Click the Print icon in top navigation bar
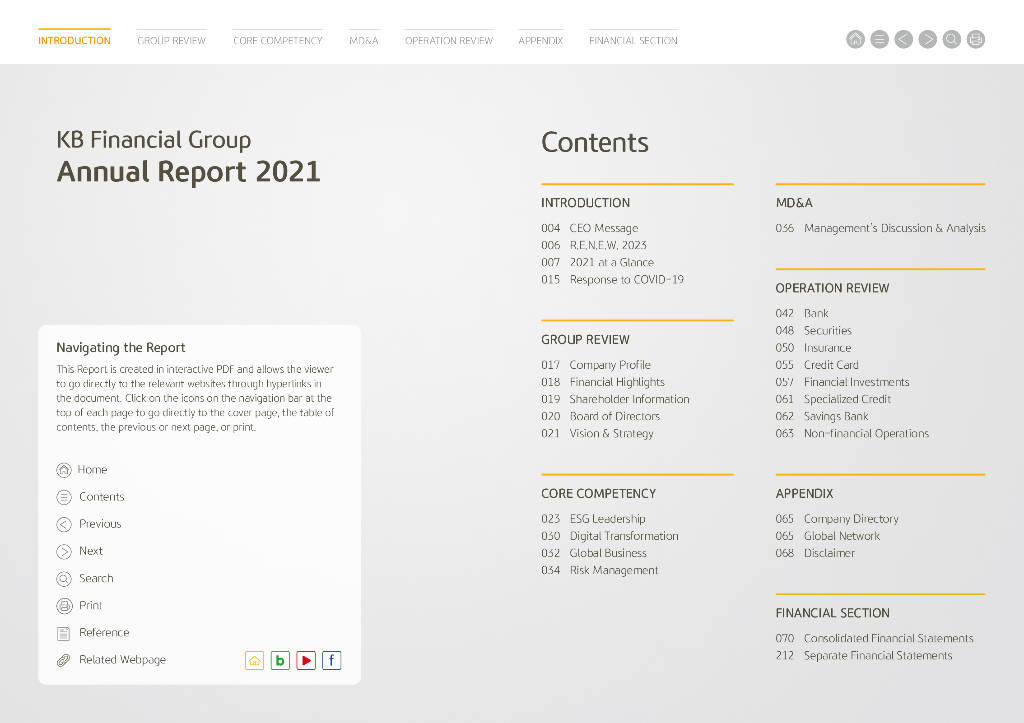Image resolution: width=1024 pixels, height=723 pixels. (x=976, y=40)
